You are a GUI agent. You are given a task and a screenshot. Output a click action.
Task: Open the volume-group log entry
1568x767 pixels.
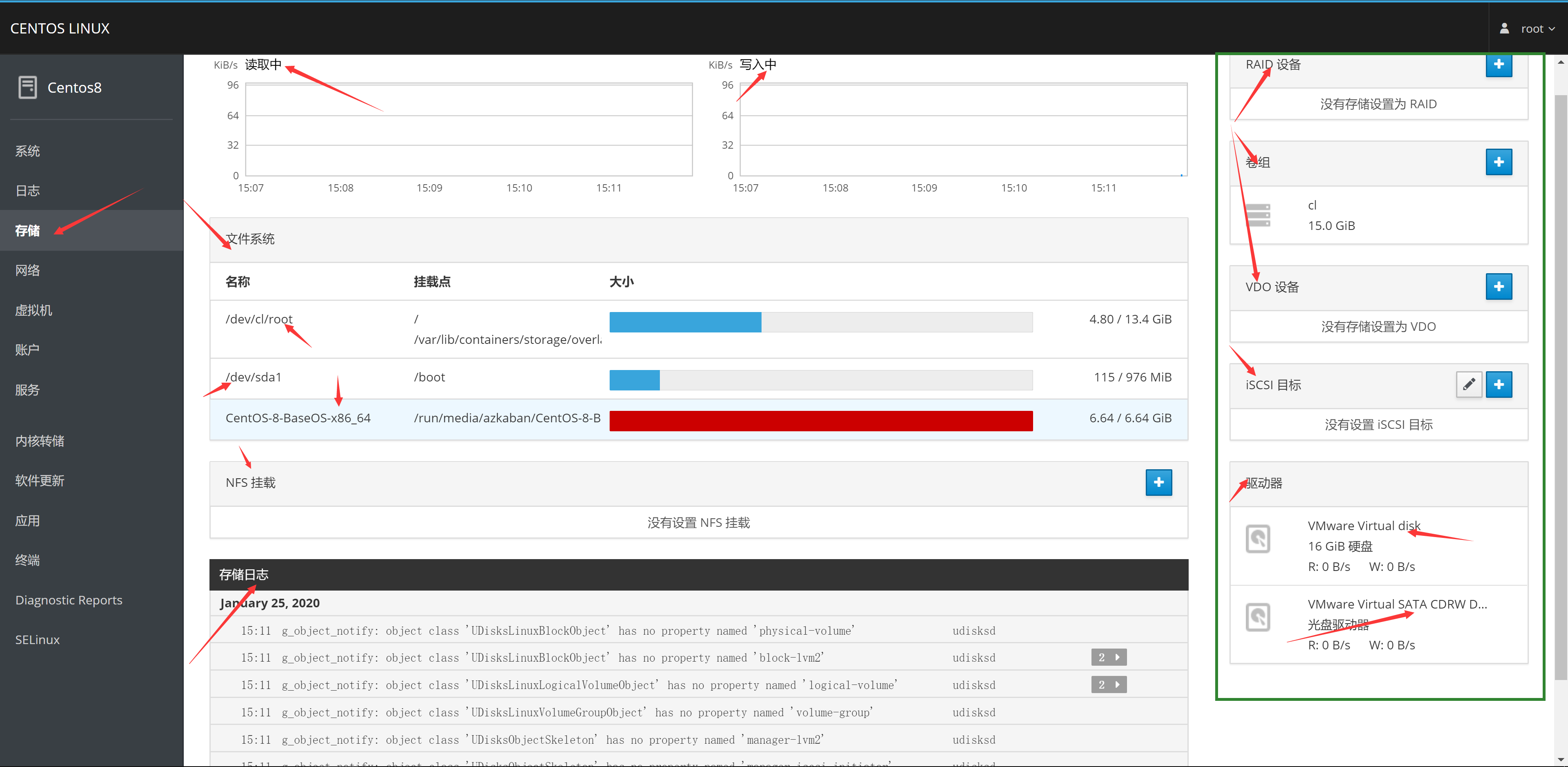click(x=699, y=712)
